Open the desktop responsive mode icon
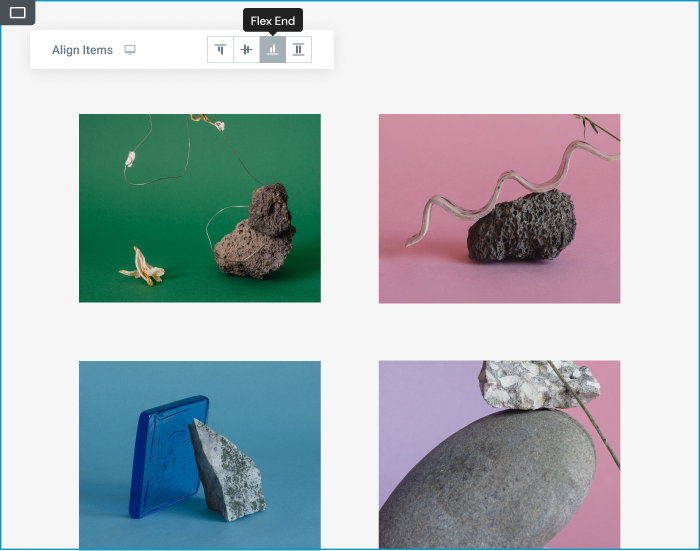The height and width of the screenshot is (551, 700). (130, 50)
